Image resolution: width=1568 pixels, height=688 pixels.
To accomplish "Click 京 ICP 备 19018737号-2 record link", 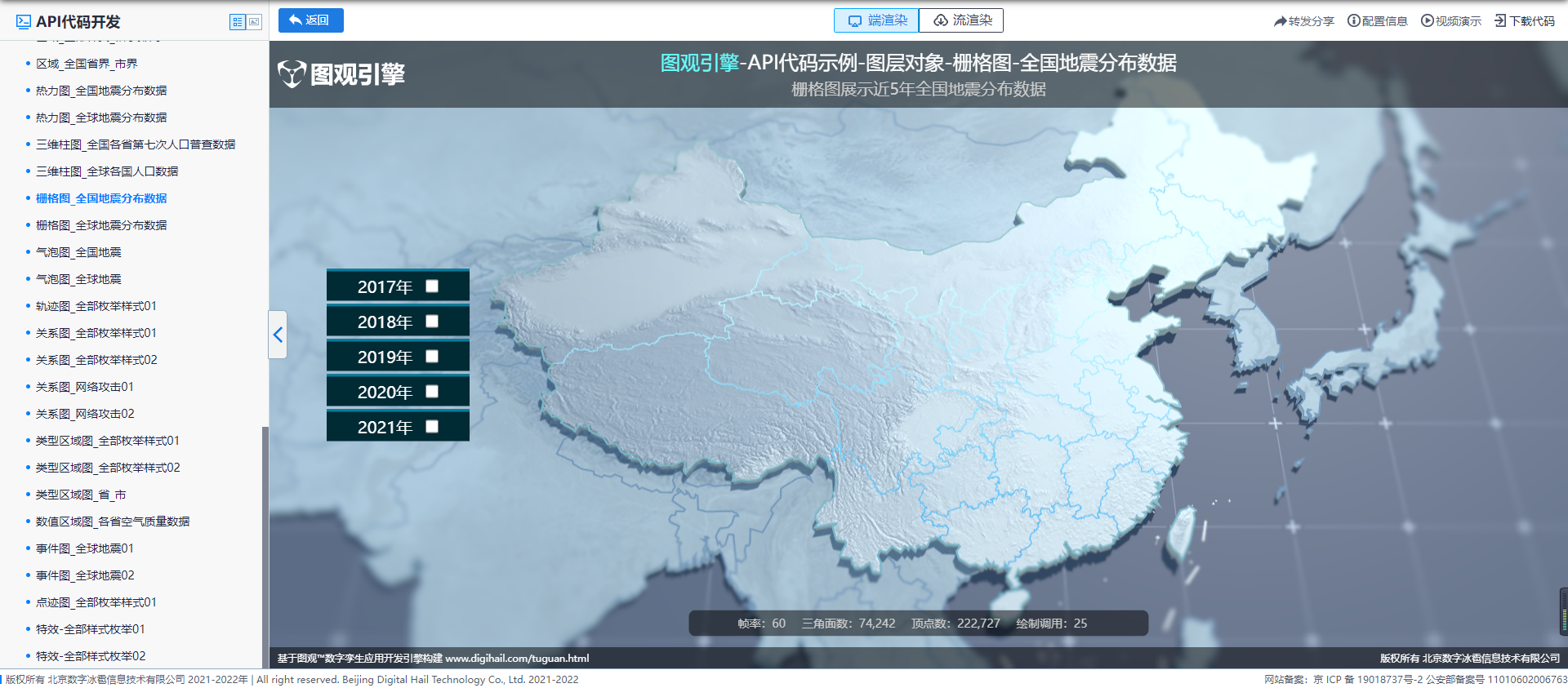I will [1368, 679].
